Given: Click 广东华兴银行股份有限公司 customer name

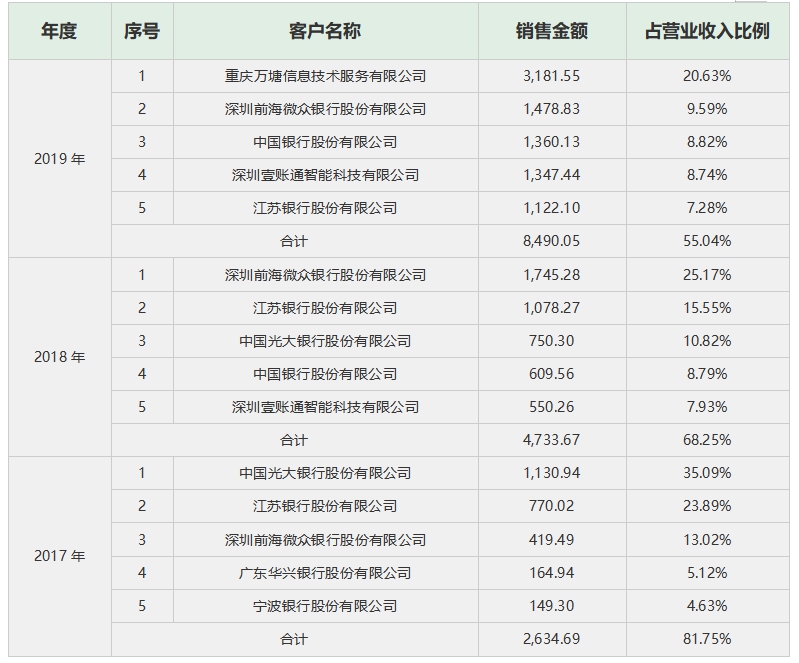Looking at the screenshot, I should 325,573.
